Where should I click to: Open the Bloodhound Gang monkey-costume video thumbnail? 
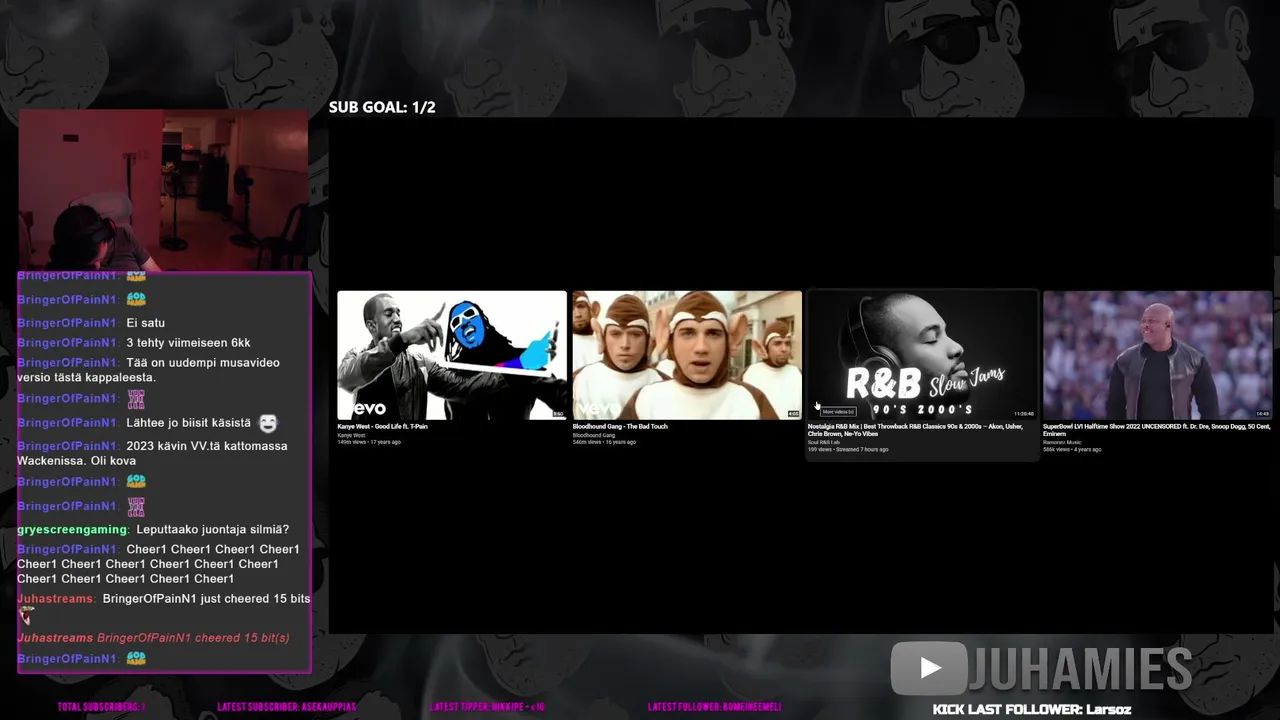(687, 355)
